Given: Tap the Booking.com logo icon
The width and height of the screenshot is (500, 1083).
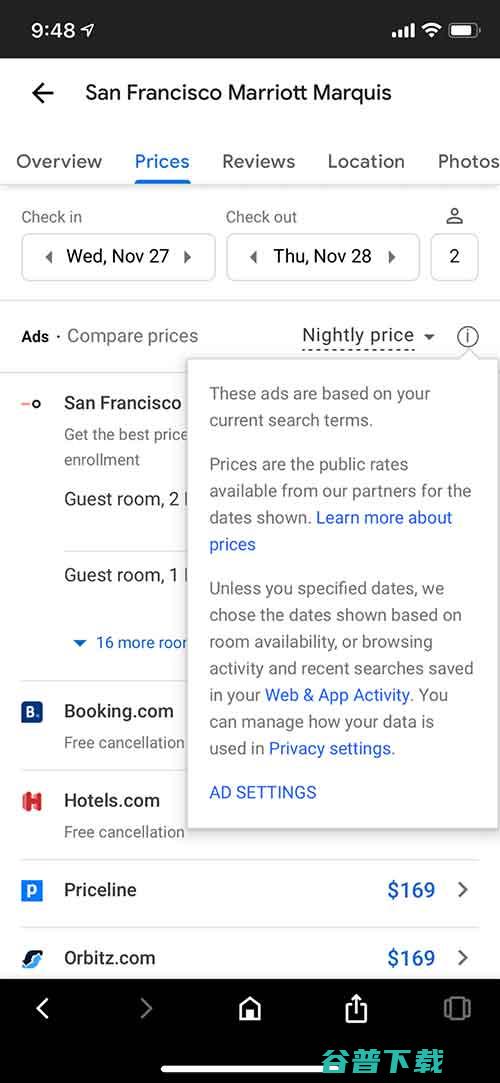Looking at the screenshot, I should (32, 711).
